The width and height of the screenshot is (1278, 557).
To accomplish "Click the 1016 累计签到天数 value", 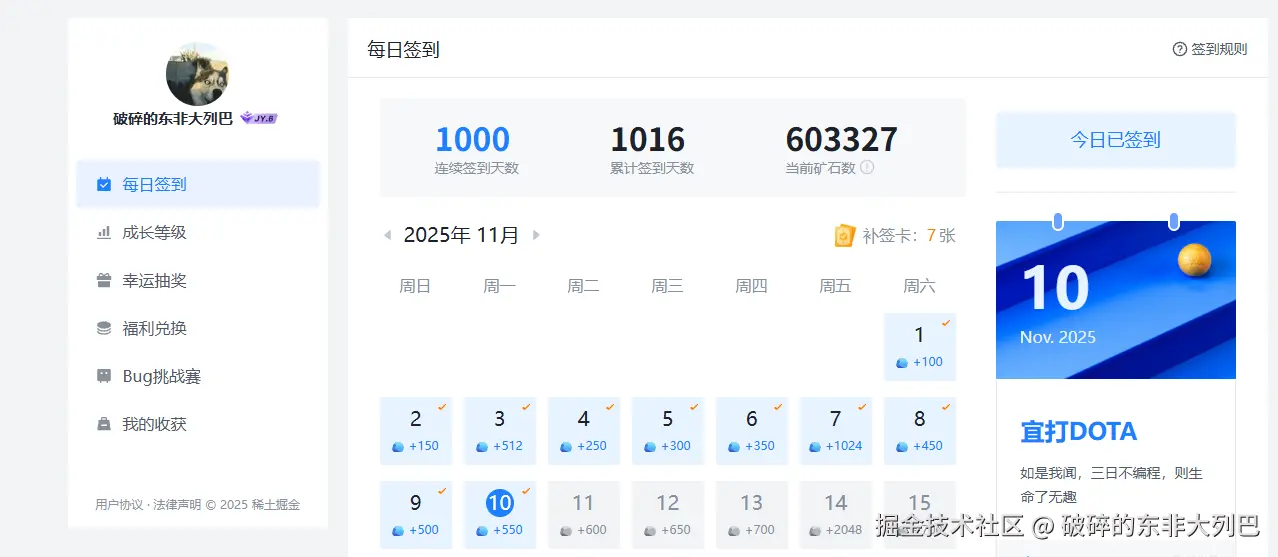I will tap(648, 139).
